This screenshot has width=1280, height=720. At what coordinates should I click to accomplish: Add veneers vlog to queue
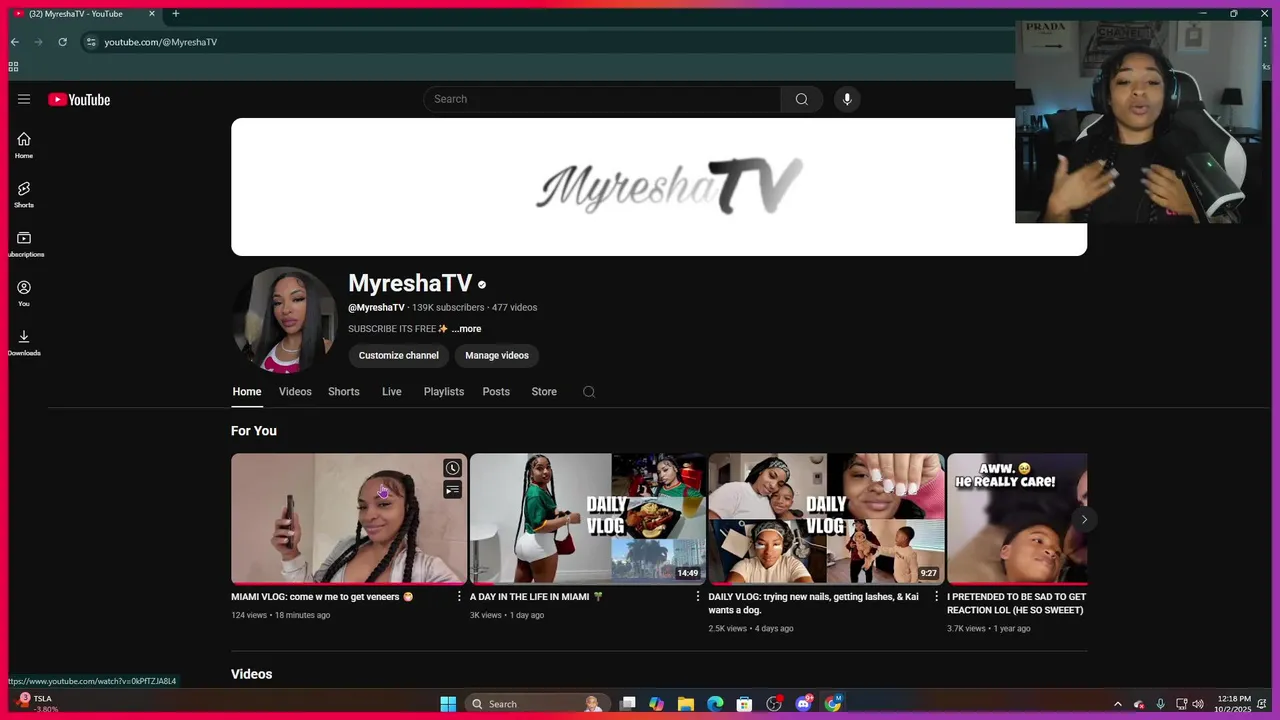click(453, 490)
